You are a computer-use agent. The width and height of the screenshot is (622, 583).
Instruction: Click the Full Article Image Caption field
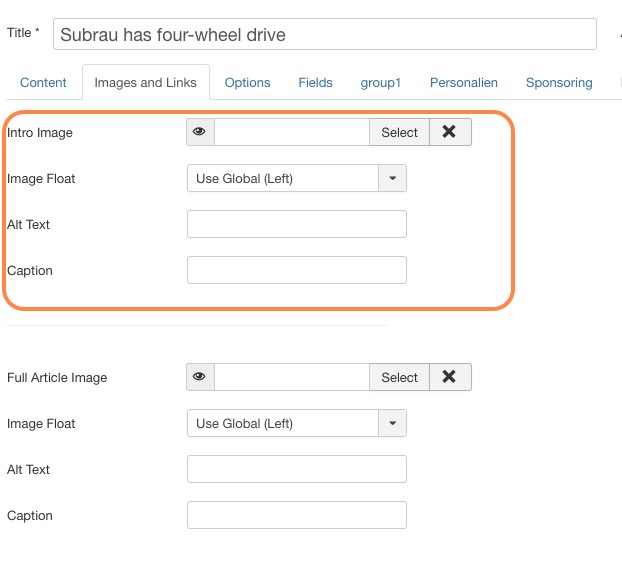(297, 516)
